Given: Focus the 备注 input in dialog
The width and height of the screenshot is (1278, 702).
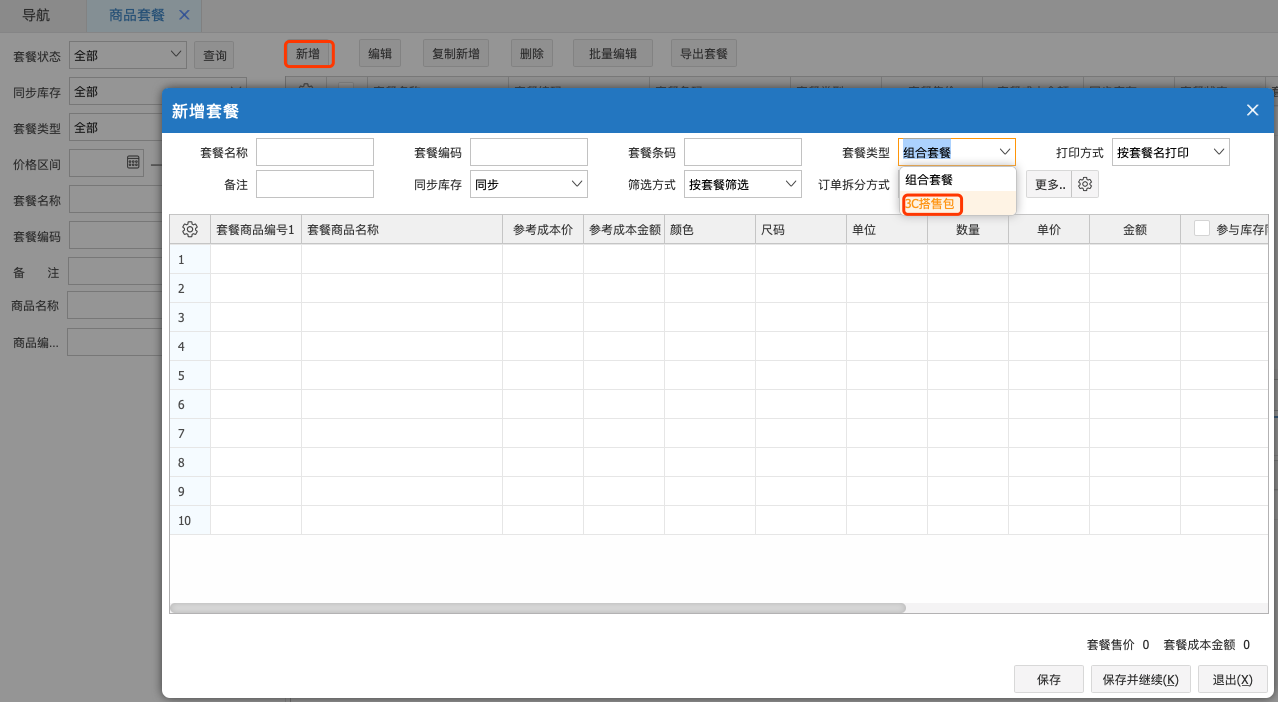Looking at the screenshot, I should click(x=315, y=184).
